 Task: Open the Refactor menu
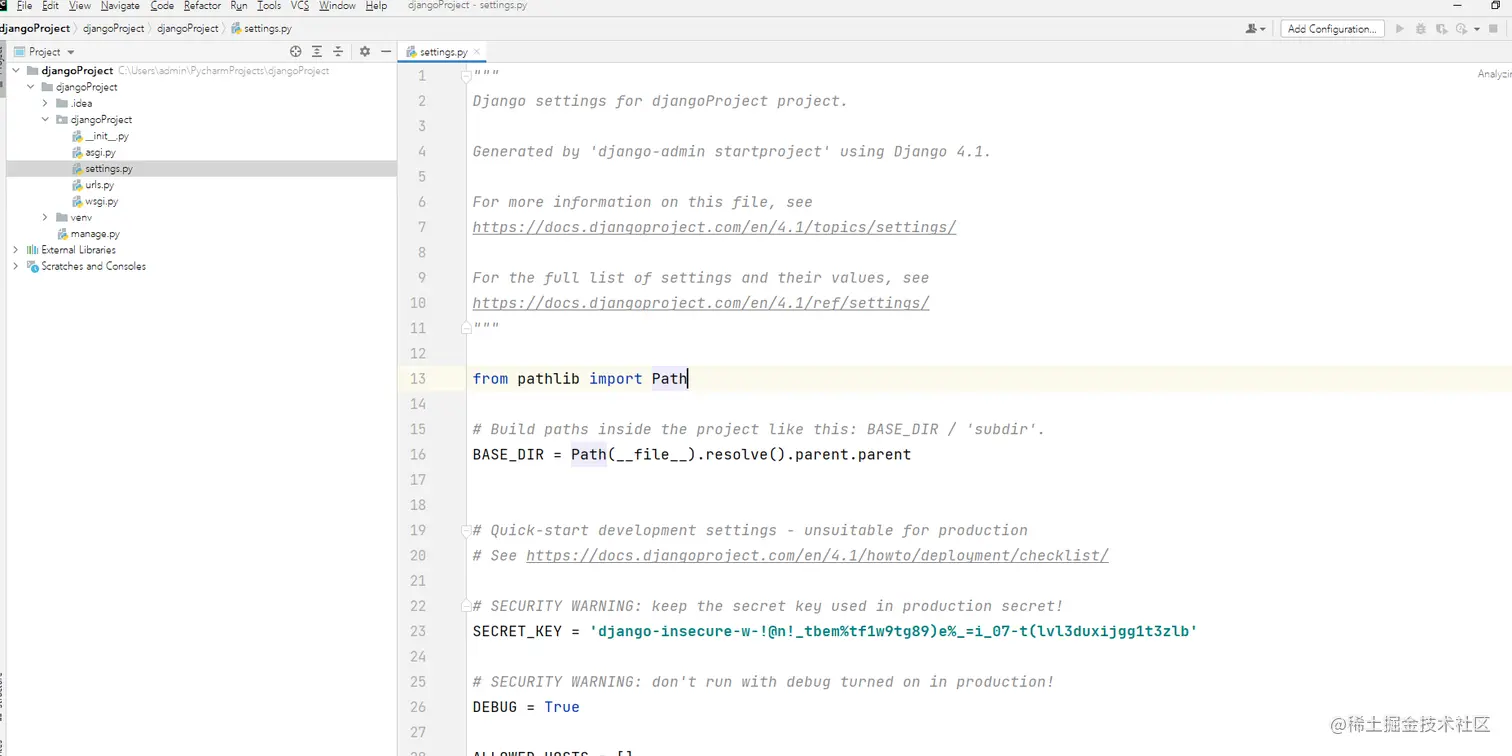(202, 6)
